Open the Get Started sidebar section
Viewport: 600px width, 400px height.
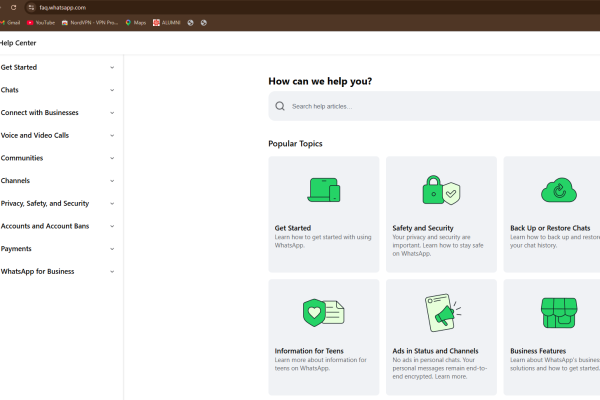(19, 67)
